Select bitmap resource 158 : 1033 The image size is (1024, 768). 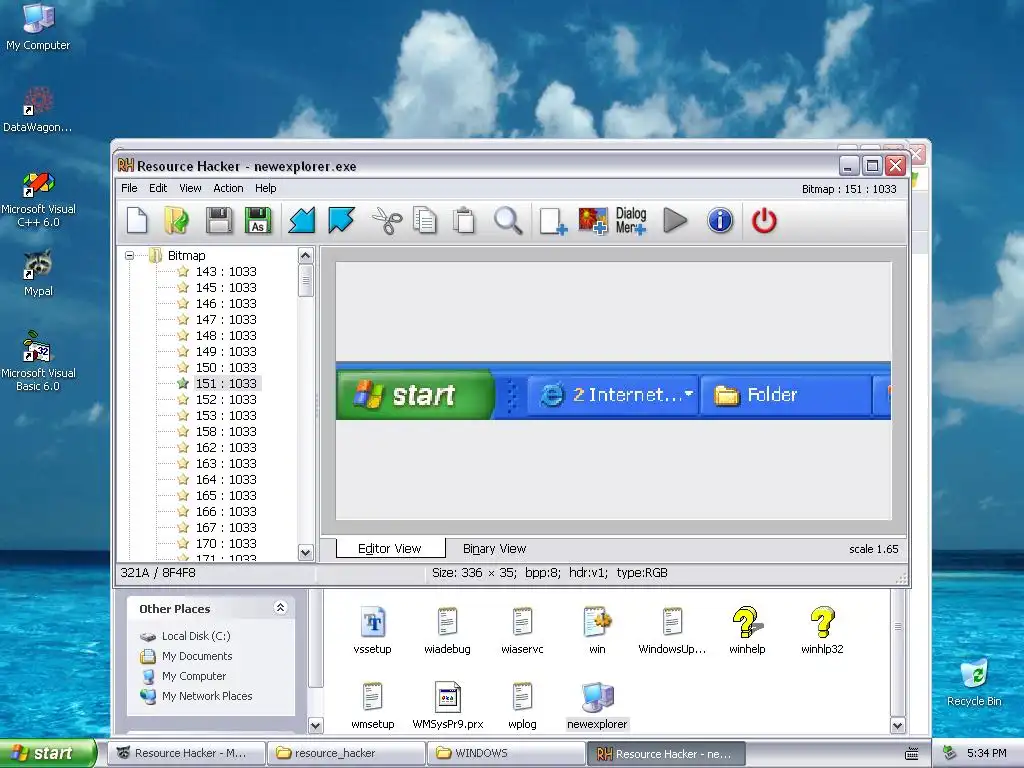226,432
